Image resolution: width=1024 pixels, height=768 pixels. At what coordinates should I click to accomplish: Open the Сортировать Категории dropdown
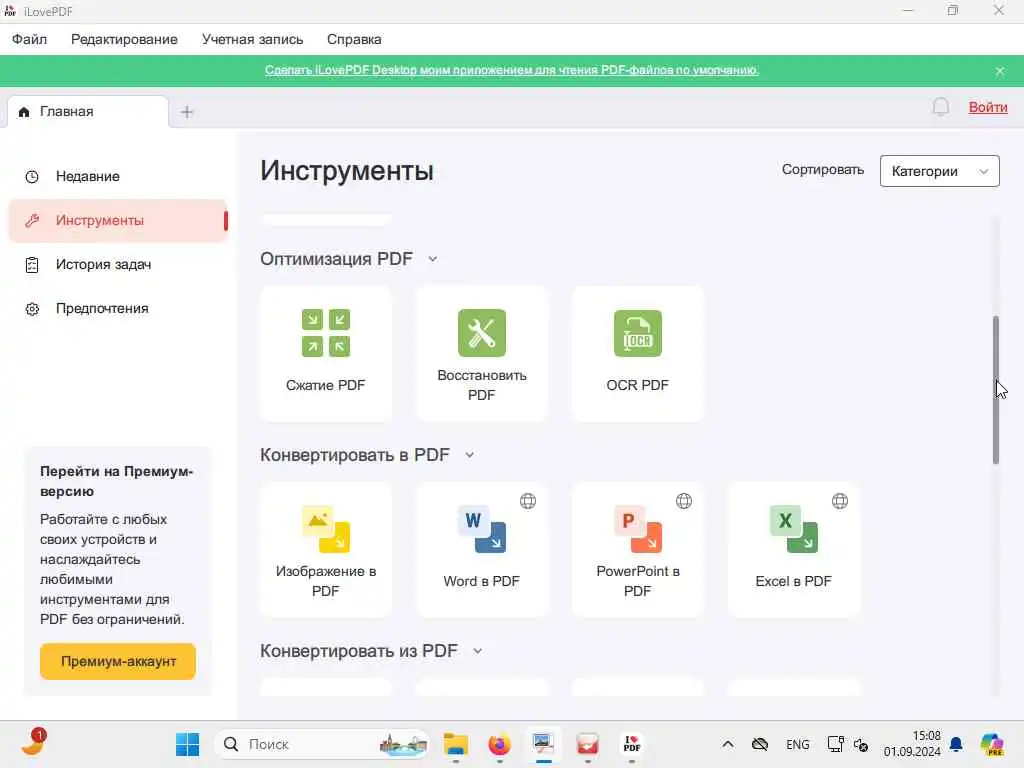point(939,171)
